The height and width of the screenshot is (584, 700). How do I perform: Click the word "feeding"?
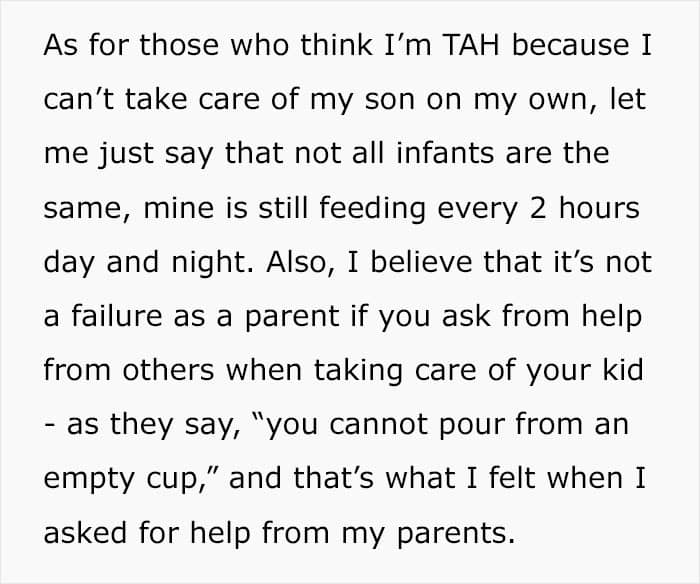coord(372,210)
